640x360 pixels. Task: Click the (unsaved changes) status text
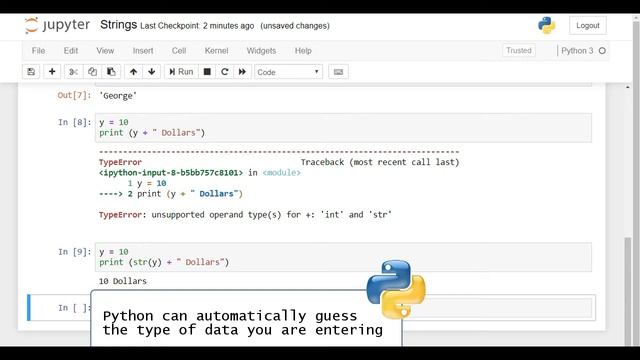pyautogui.click(x=295, y=26)
